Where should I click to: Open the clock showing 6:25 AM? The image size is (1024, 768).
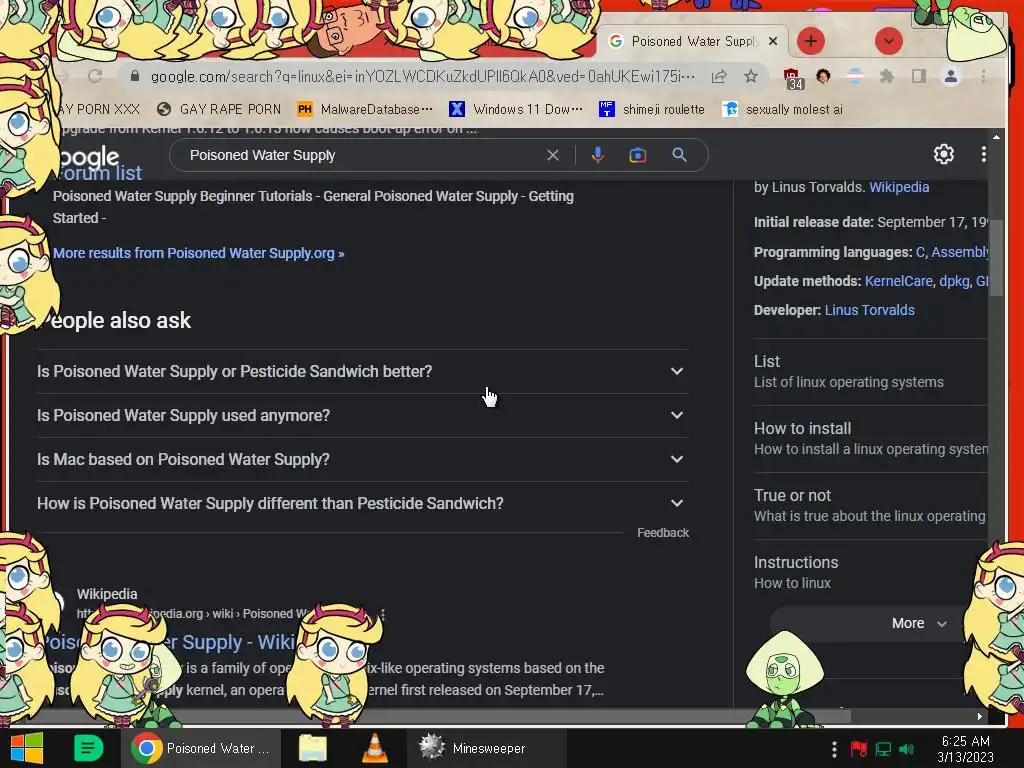(x=965, y=749)
